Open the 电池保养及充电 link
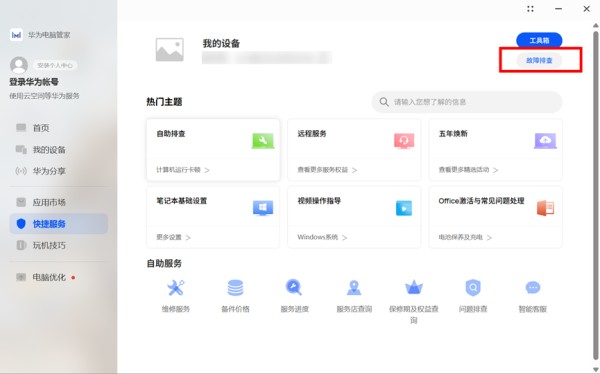This screenshot has width=600, height=374. (465, 237)
